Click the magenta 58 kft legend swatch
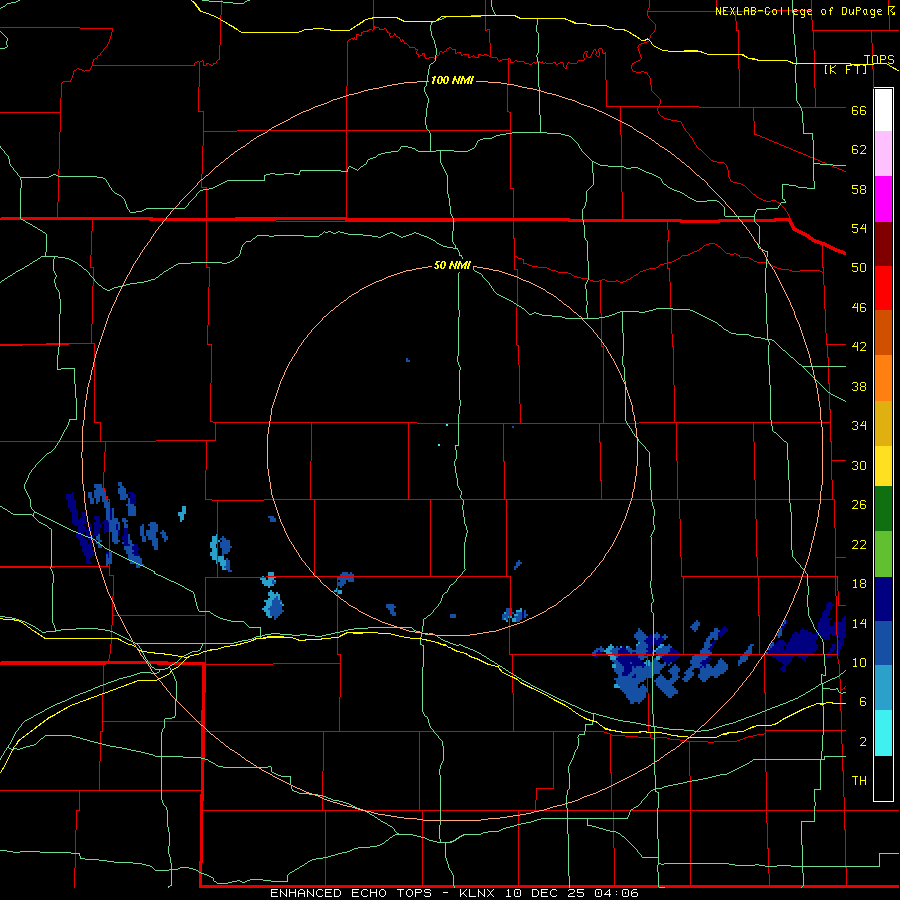The width and height of the screenshot is (900, 900). 883,199
